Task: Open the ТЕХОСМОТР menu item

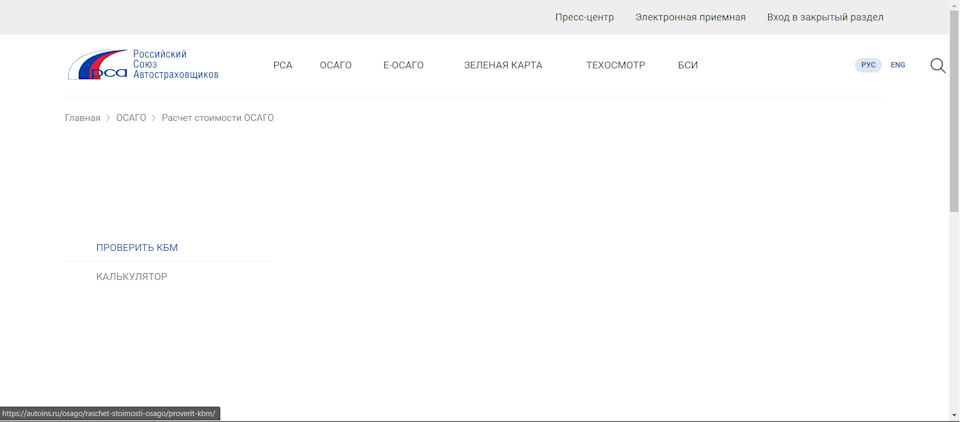Action: click(615, 66)
